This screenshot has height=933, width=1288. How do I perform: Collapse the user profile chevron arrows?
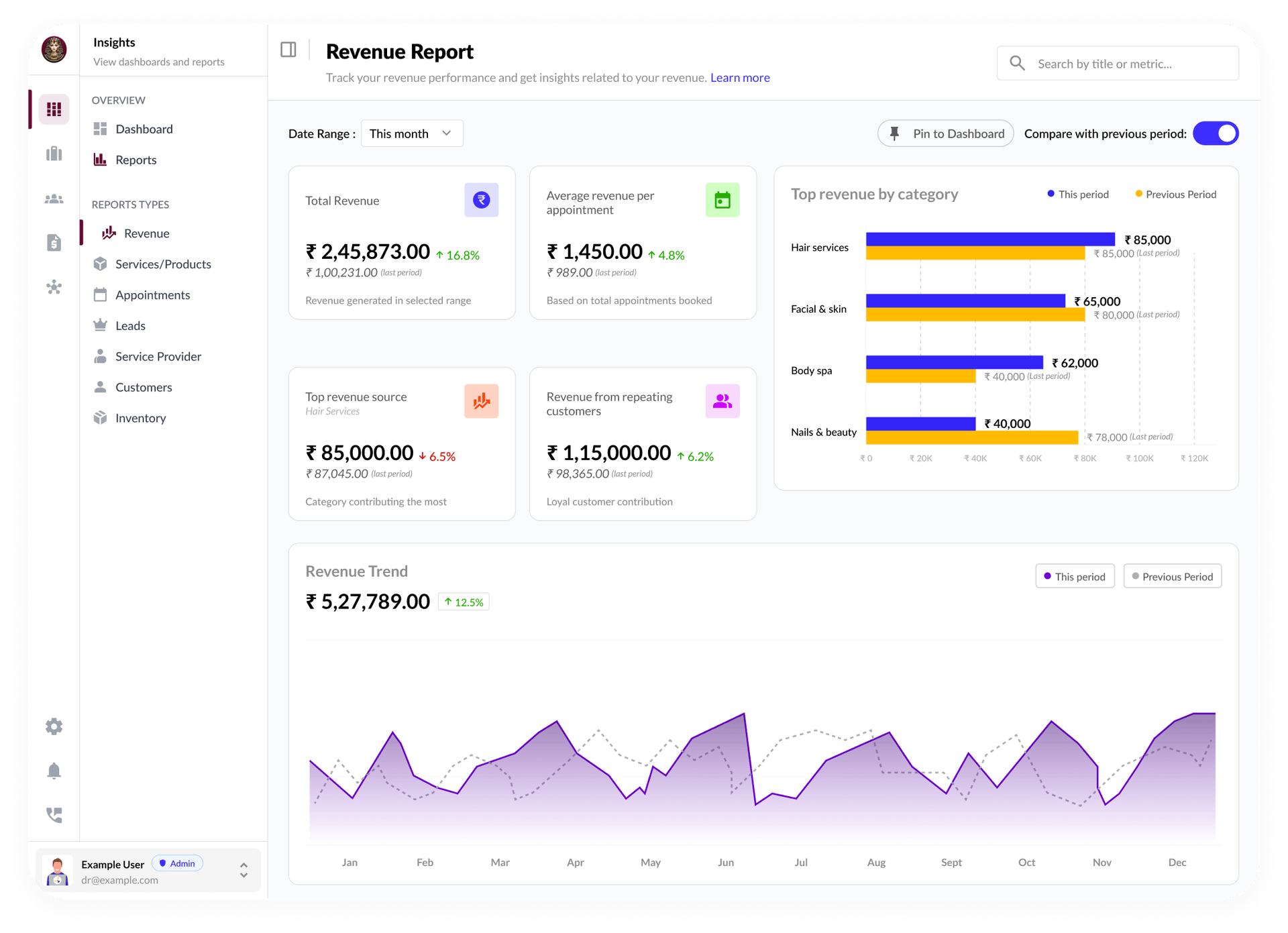pyautogui.click(x=244, y=875)
